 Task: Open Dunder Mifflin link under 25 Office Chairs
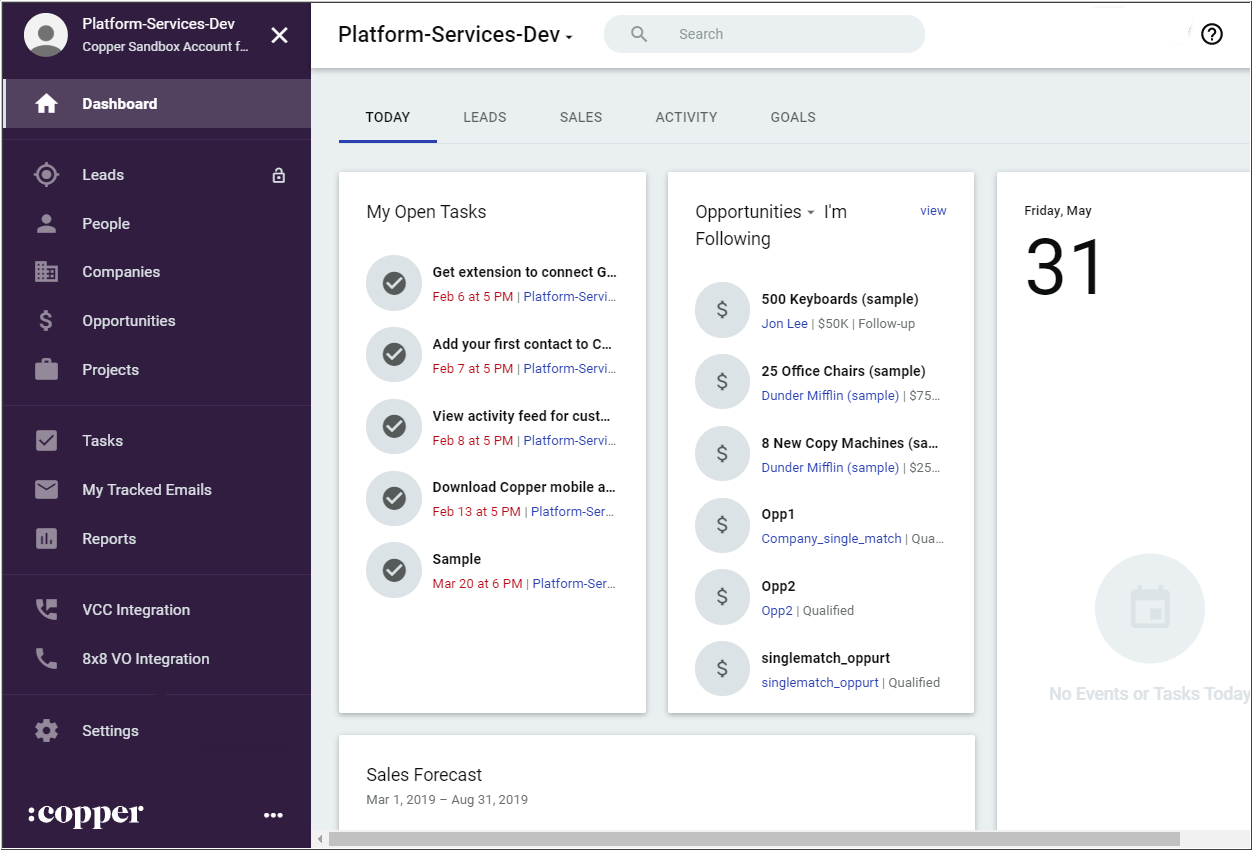[x=830, y=396]
